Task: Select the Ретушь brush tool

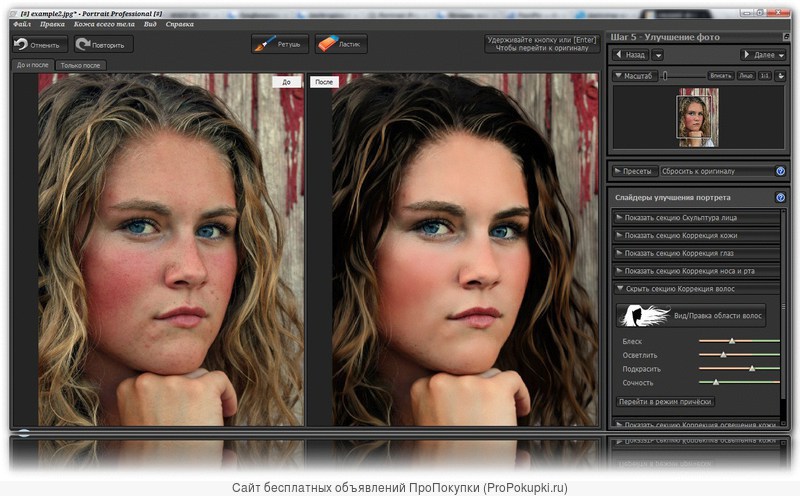Action: [x=280, y=44]
